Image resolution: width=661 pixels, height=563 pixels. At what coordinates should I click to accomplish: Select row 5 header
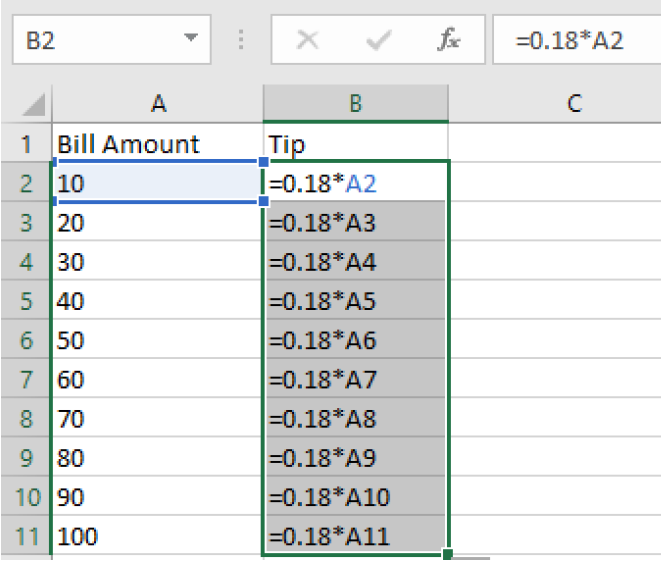[x=26, y=300]
